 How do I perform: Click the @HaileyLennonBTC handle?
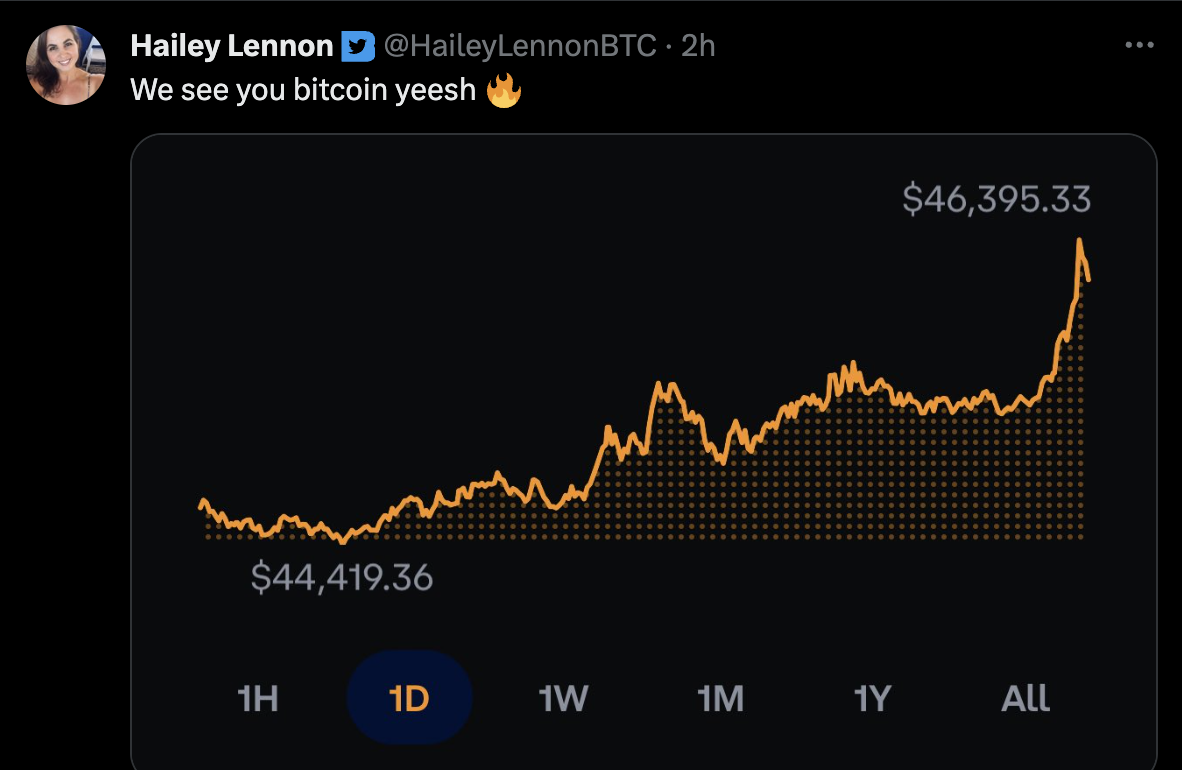click(x=520, y=46)
